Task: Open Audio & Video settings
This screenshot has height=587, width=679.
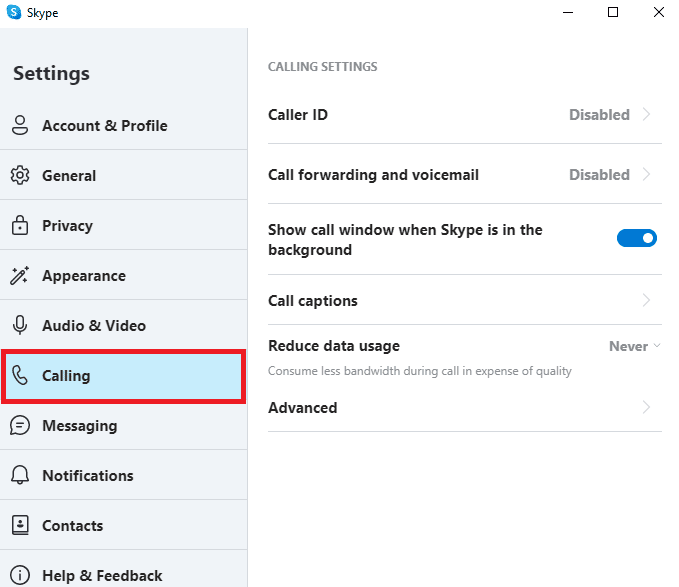Action: [124, 325]
